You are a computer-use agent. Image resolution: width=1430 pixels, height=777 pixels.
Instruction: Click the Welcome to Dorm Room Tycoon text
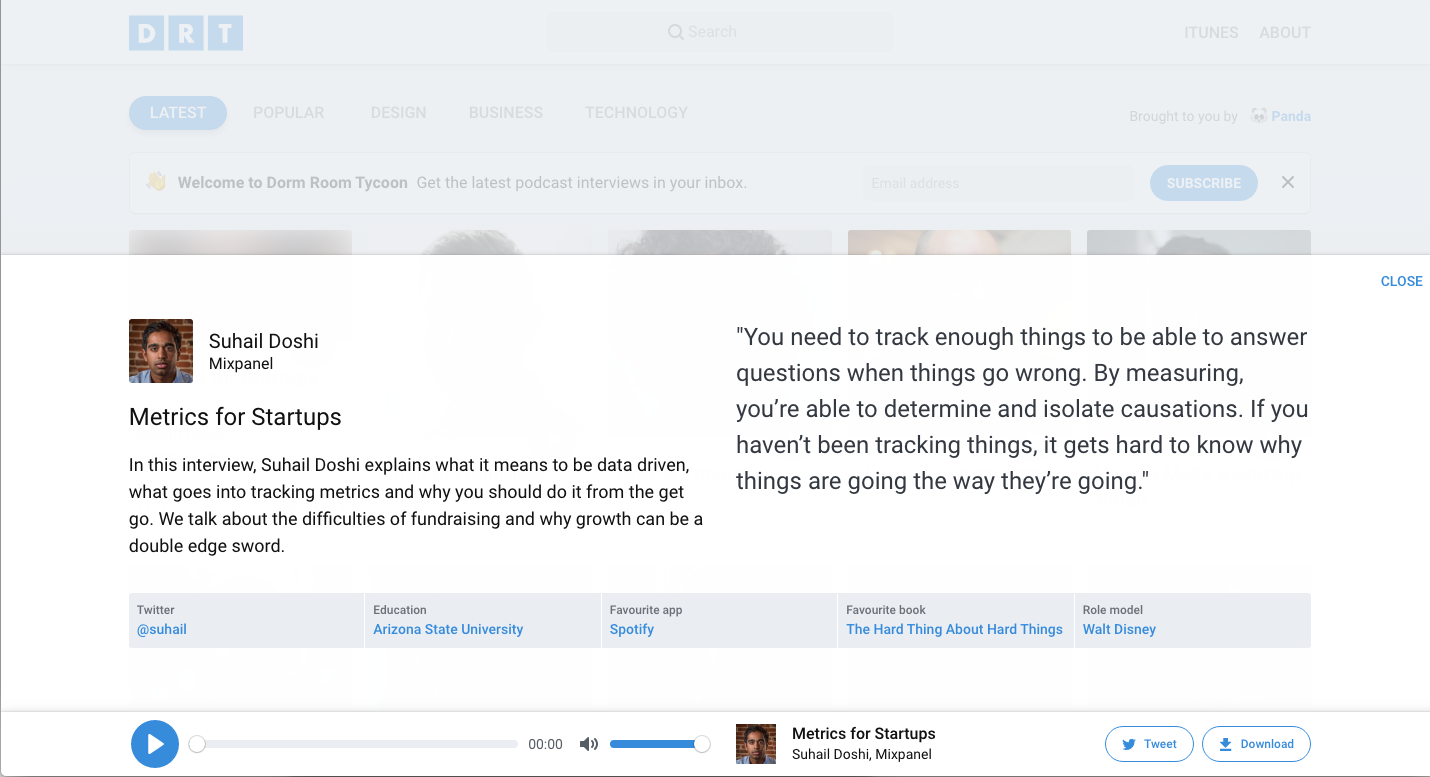click(293, 183)
